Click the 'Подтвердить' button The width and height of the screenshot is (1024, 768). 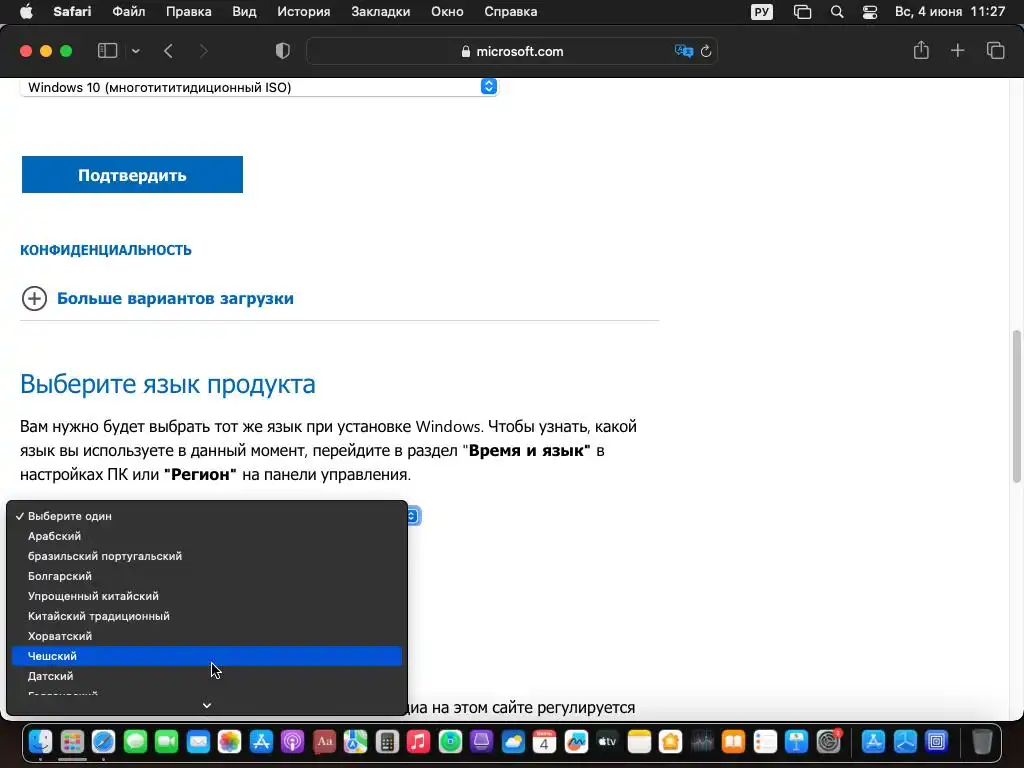click(x=133, y=174)
